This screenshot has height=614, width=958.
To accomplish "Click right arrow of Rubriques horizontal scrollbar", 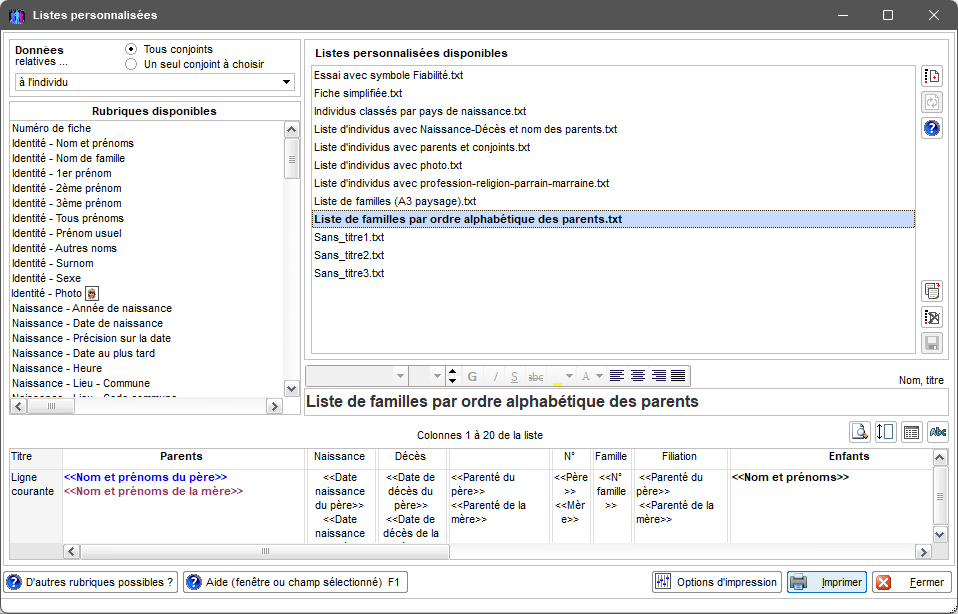I will coord(274,406).
